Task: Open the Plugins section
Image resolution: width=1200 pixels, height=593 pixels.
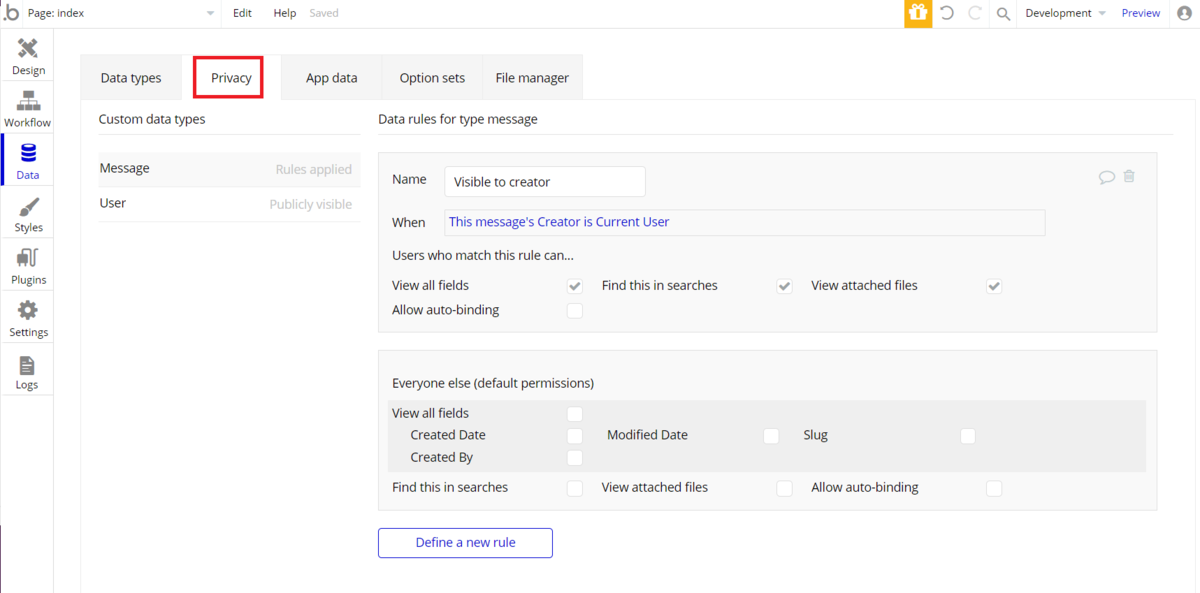Action: coord(28,266)
